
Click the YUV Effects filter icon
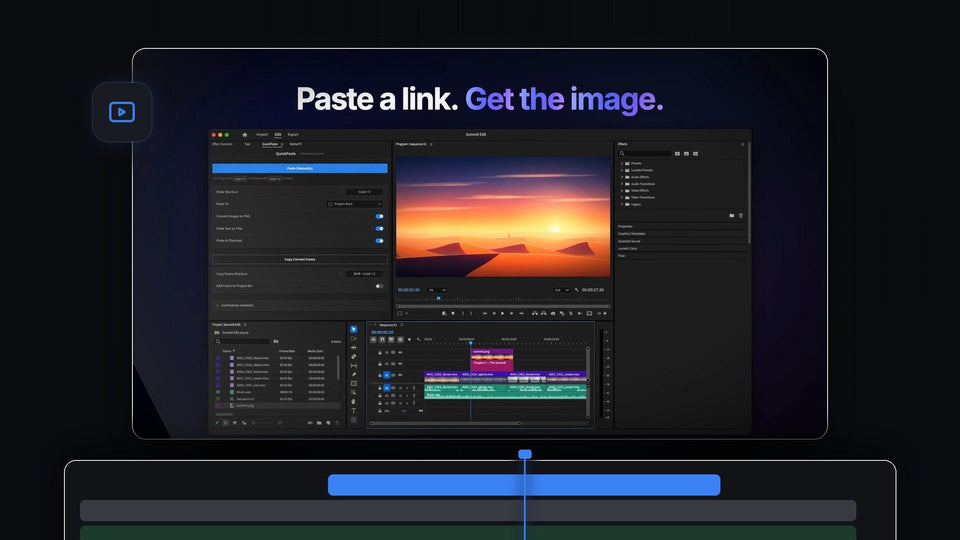coord(696,154)
